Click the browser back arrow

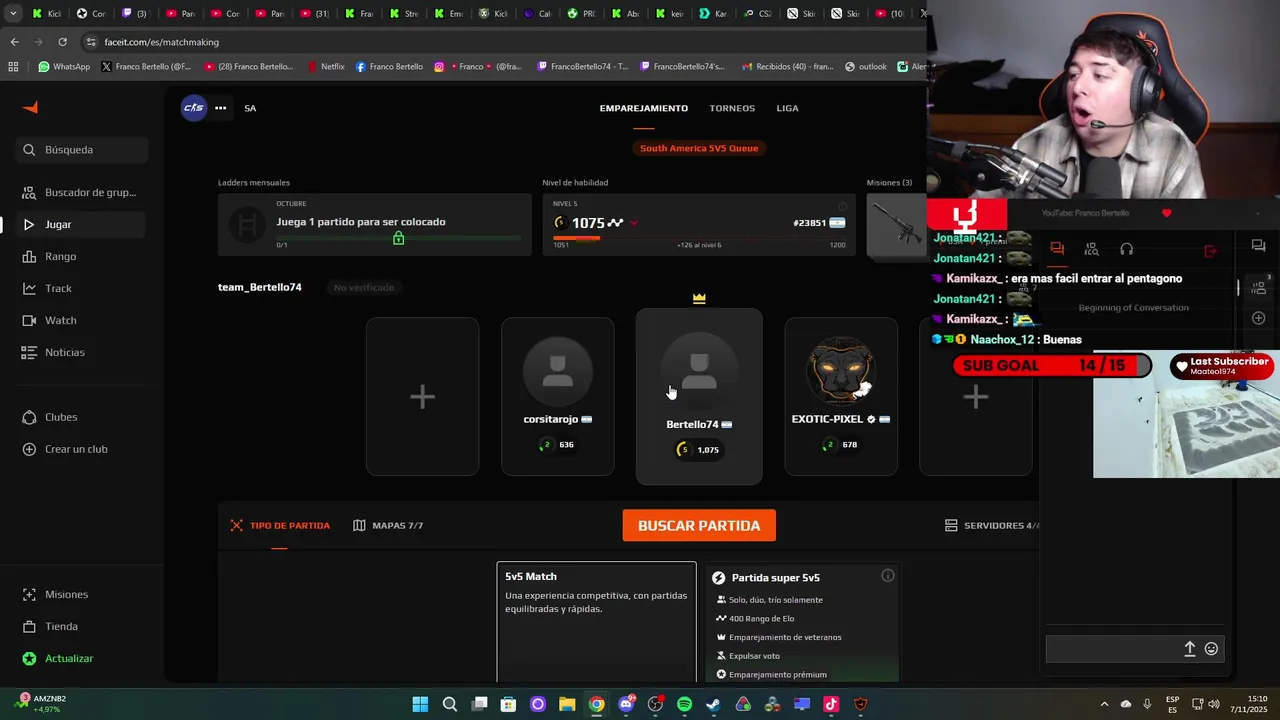(x=14, y=42)
